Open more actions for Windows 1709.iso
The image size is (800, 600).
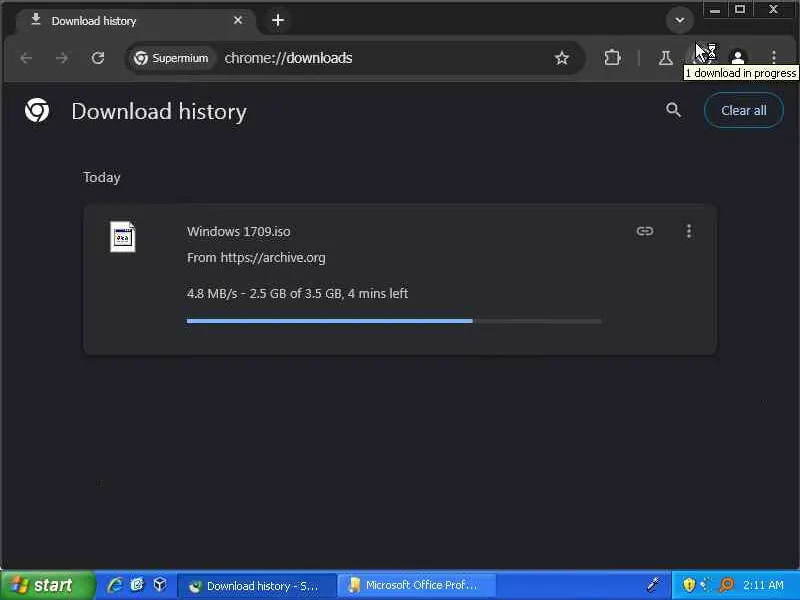pyautogui.click(x=689, y=231)
